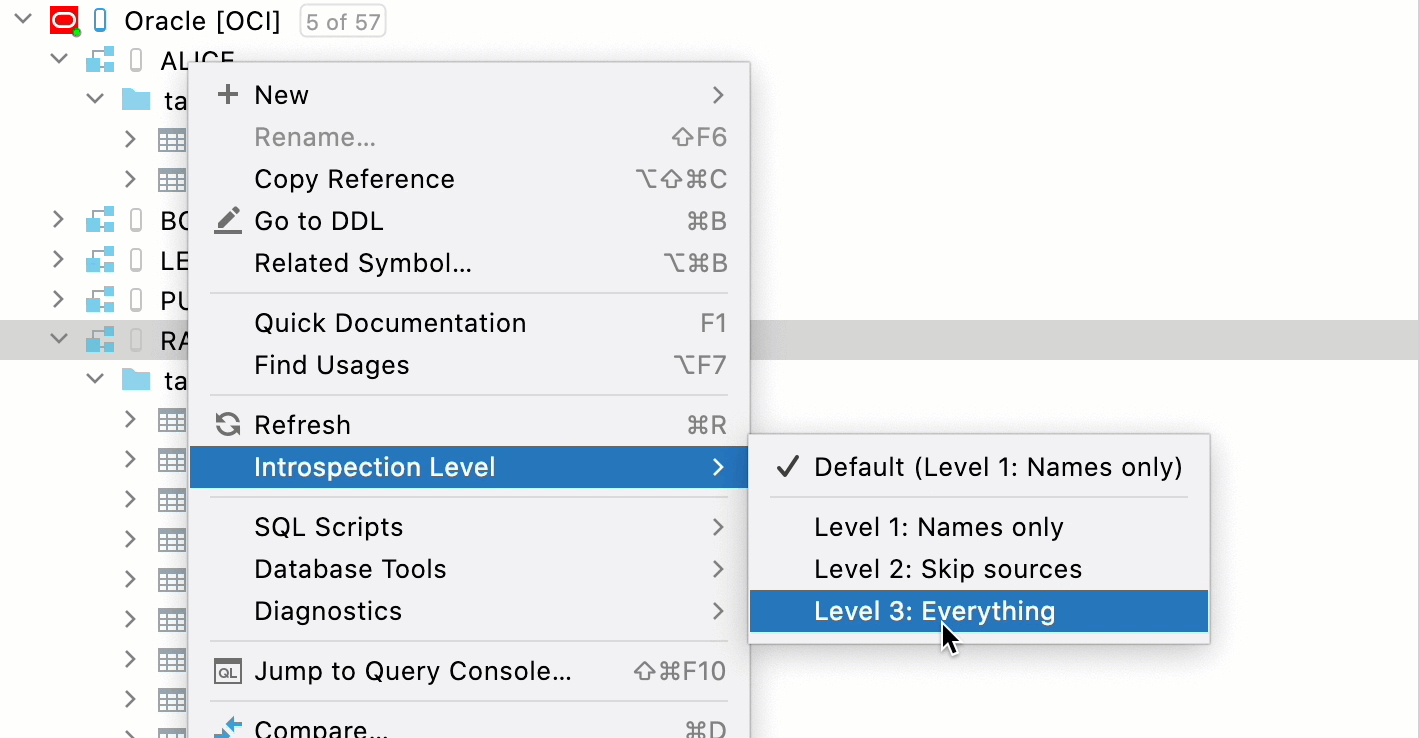Select Copy Reference from context menu
The image size is (1420, 738).
pyautogui.click(x=354, y=179)
